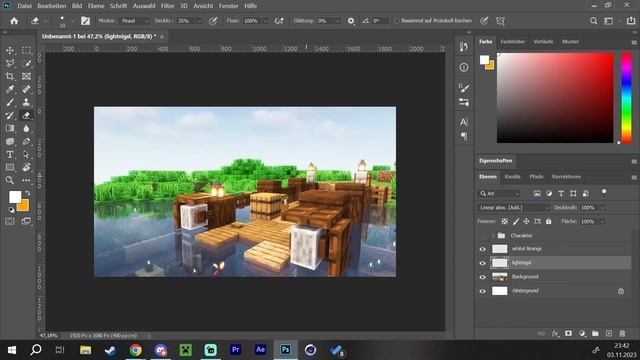Toggle lock transparent pixels

[505, 221]
